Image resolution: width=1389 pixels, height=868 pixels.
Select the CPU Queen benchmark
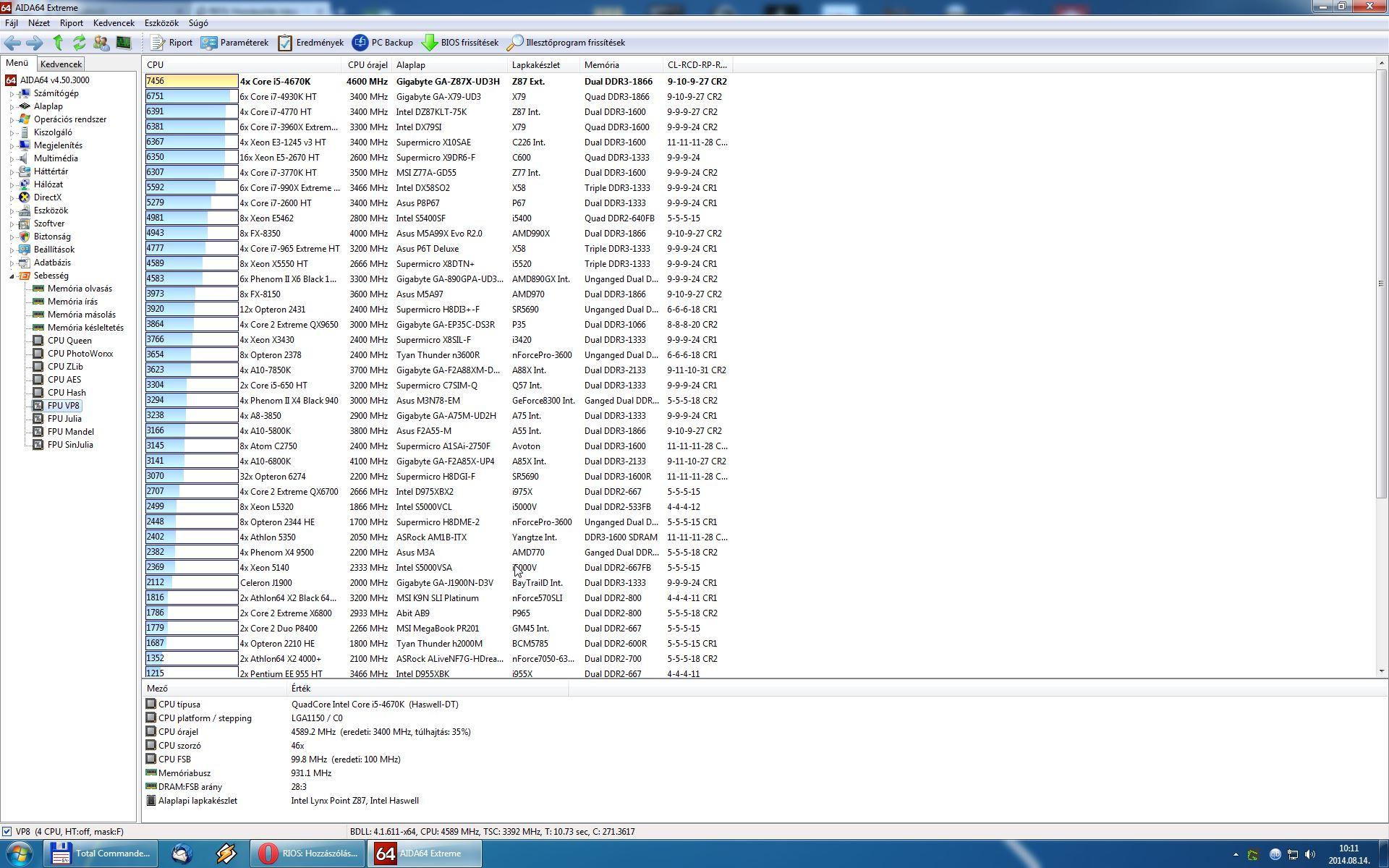(x=69, y=341)
